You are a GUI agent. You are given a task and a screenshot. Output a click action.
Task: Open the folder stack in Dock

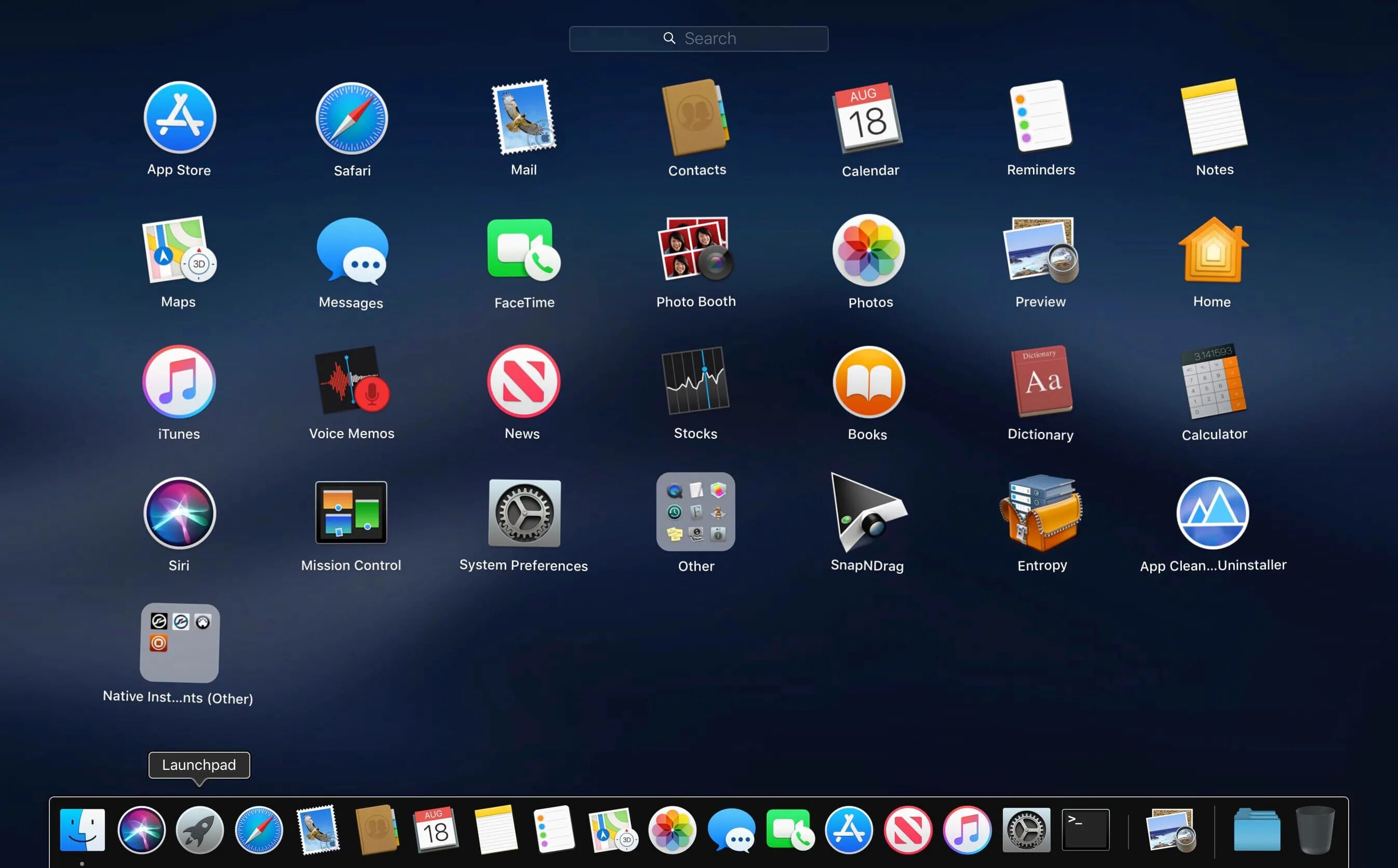coord(1257,830)
